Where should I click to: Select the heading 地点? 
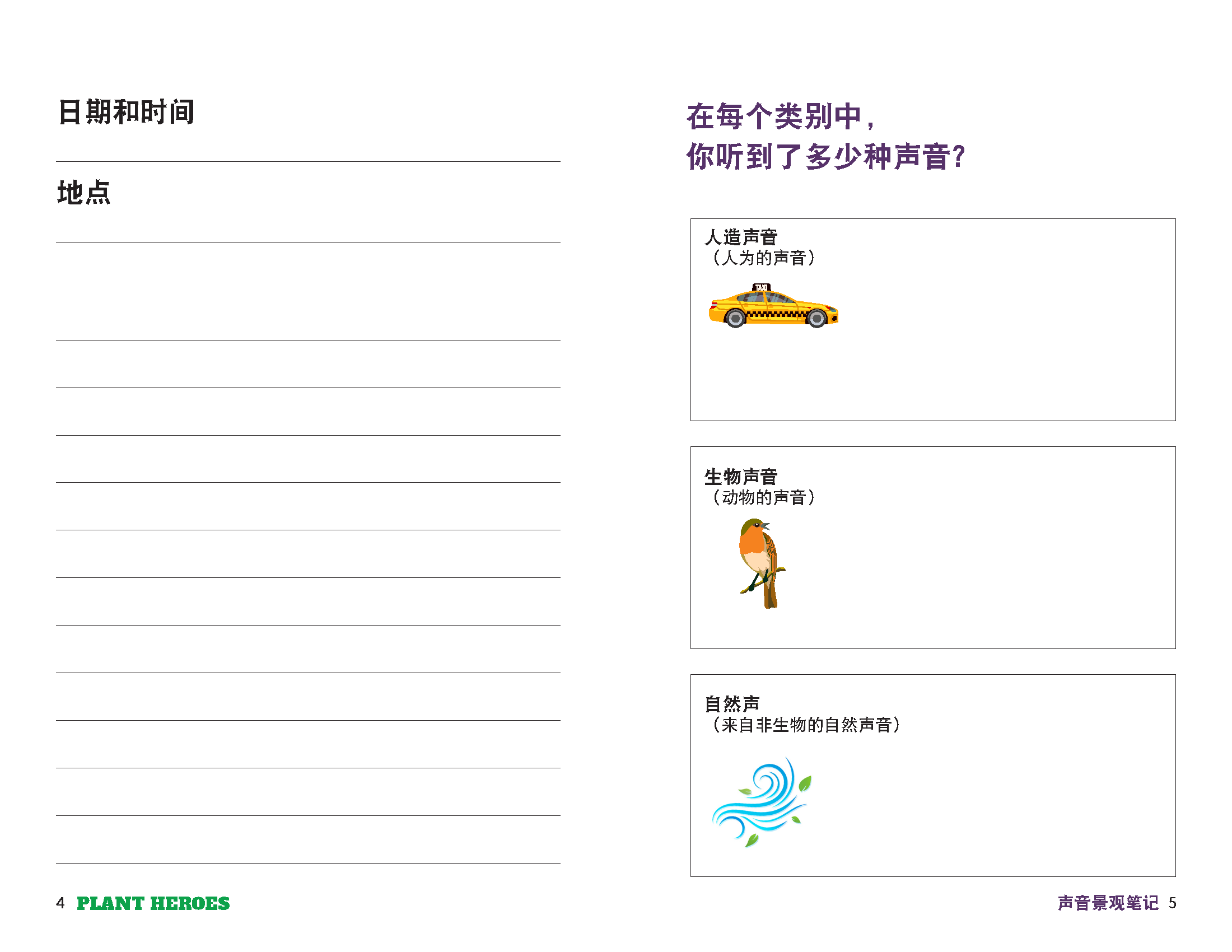[84, 192]
